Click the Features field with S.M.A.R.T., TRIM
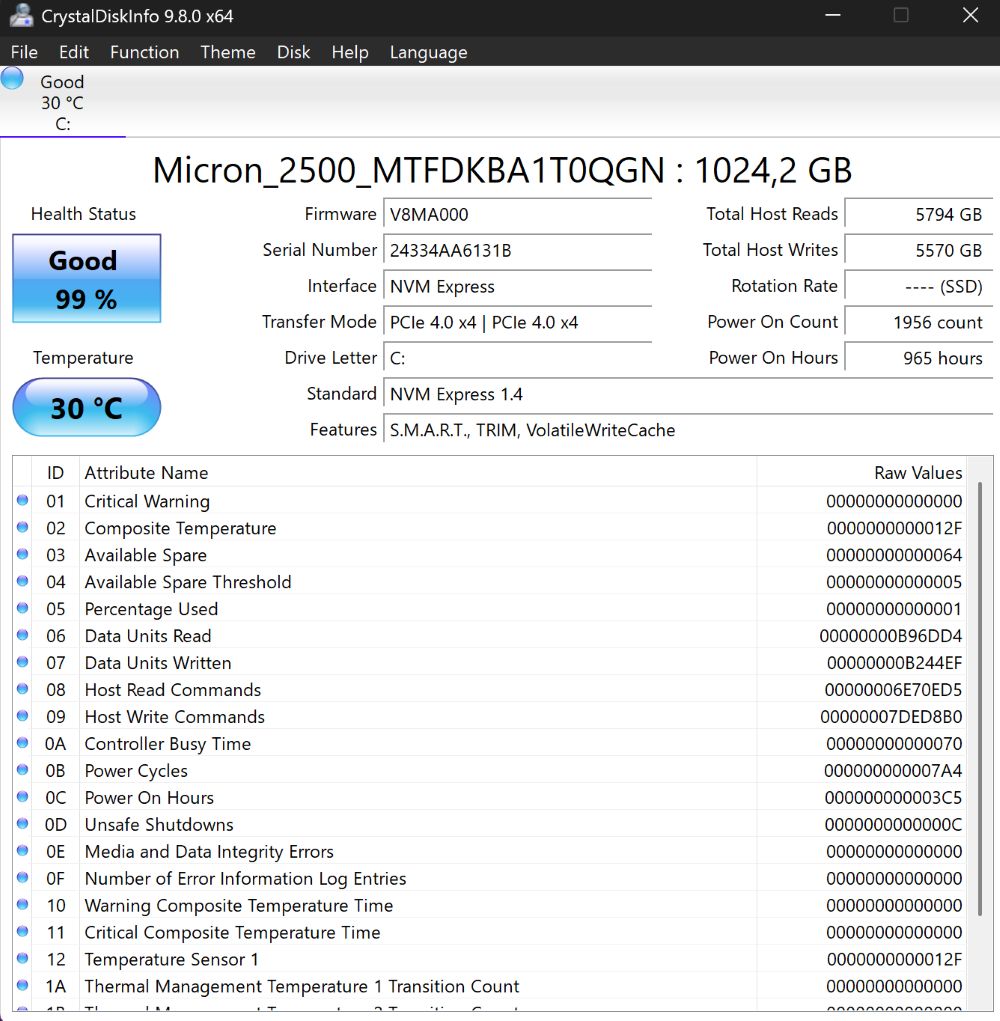This screenshot has width=1000, height=1021. click(688, 430)
